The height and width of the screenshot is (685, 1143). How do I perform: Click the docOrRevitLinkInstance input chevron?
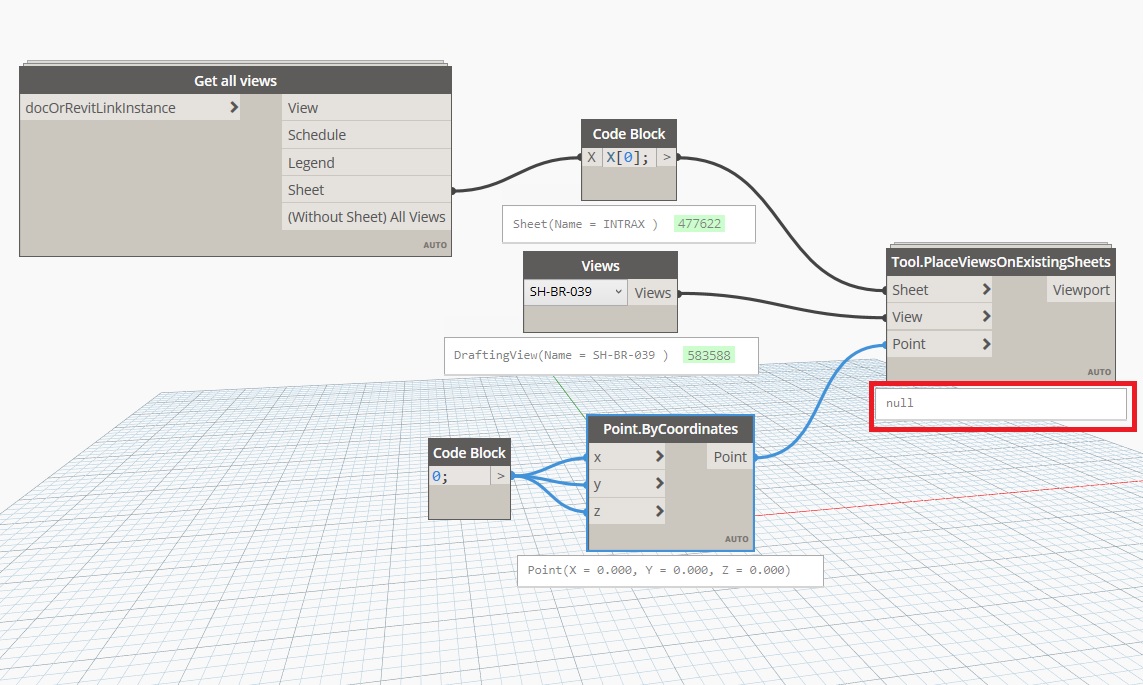[235, 107]
